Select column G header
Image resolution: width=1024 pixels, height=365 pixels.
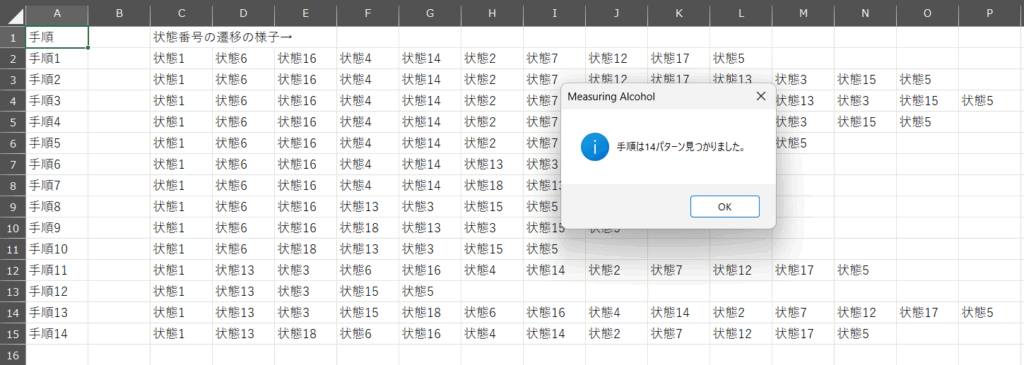(x=430, y=14)
